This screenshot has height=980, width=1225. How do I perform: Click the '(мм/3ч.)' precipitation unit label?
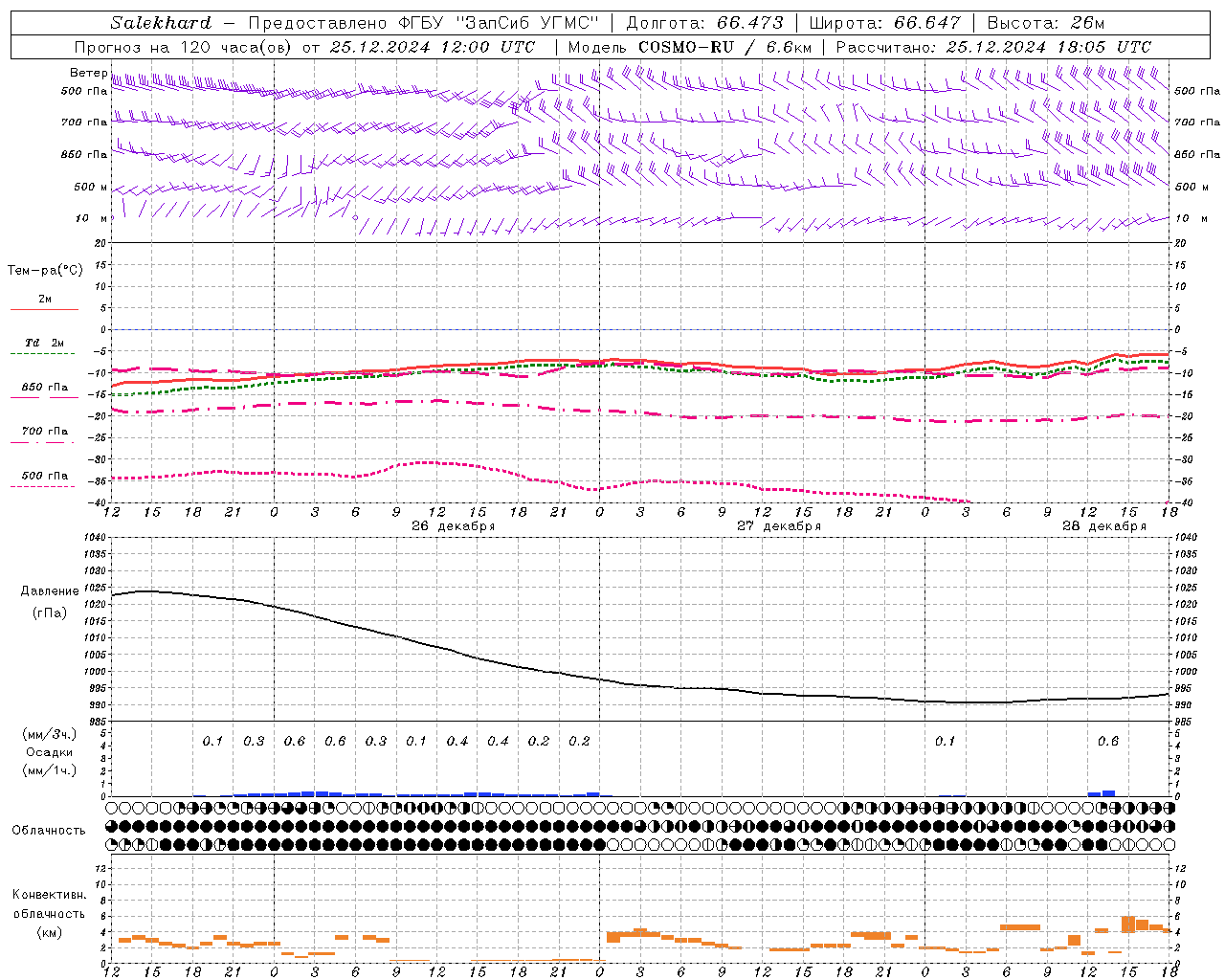coord(50,734)
